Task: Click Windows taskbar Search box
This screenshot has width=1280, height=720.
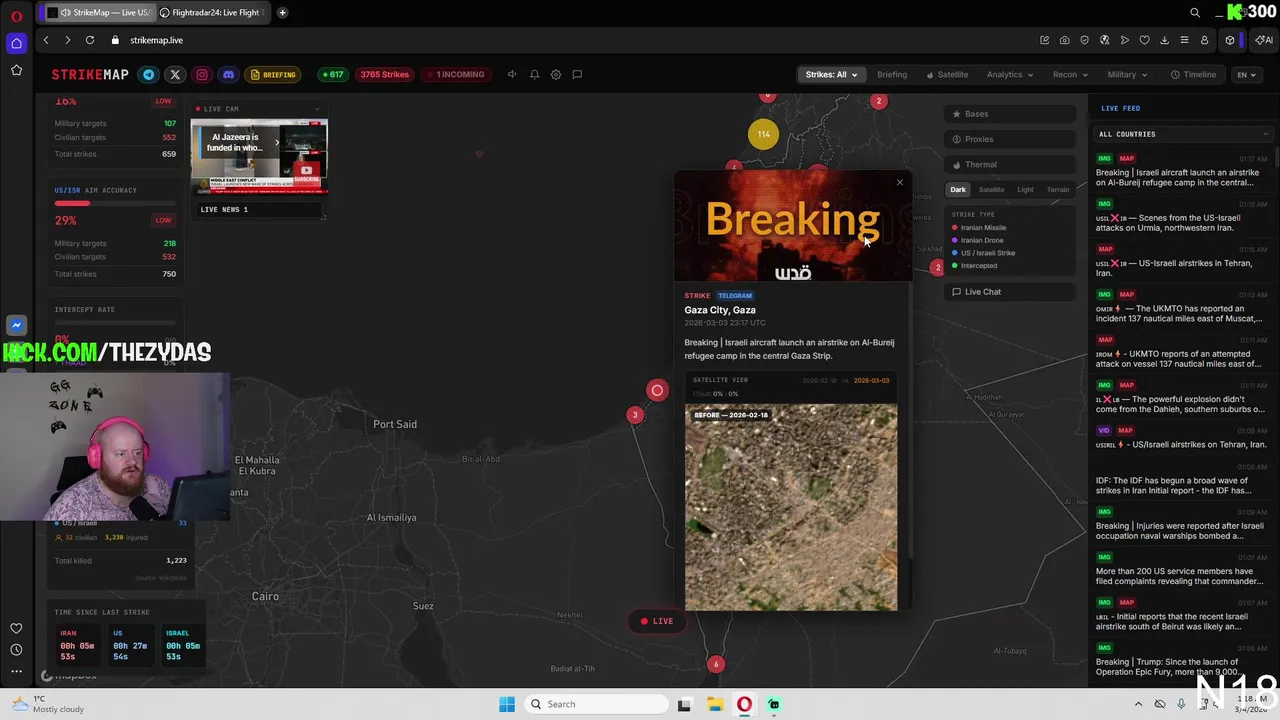Action: point(596,704)
